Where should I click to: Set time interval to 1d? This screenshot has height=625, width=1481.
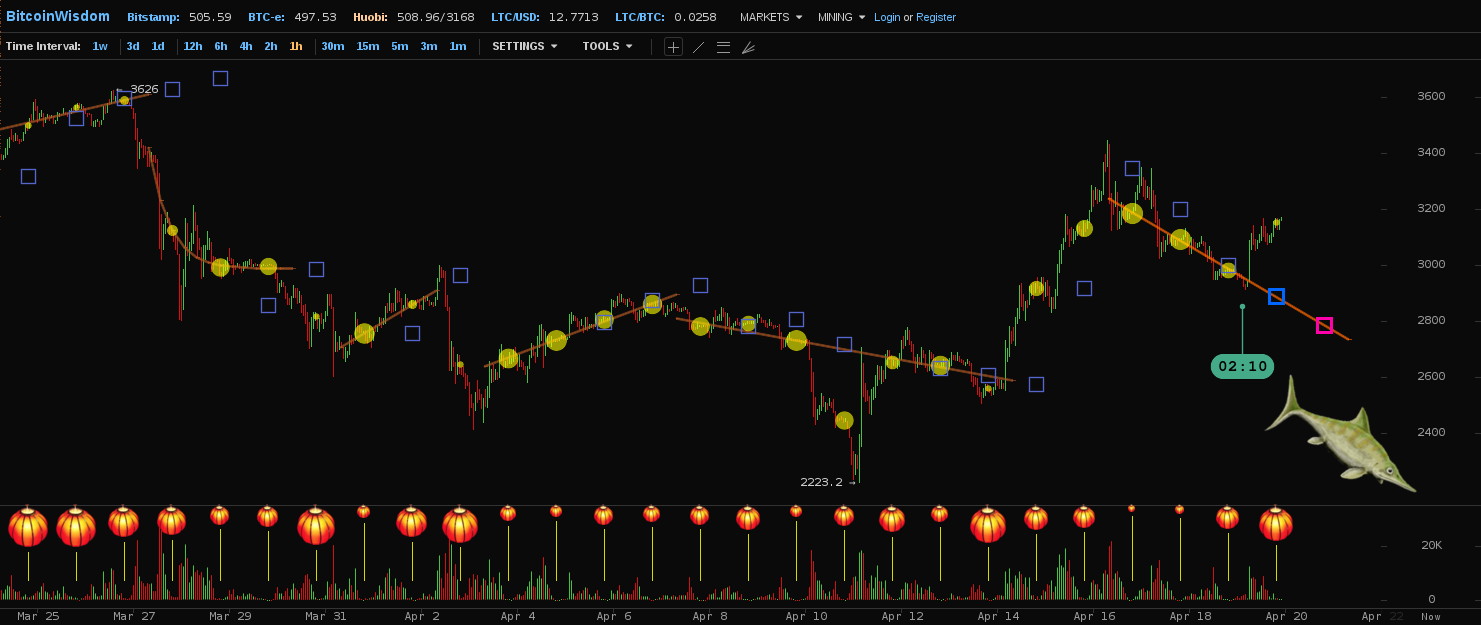click(x=158, y=46)
